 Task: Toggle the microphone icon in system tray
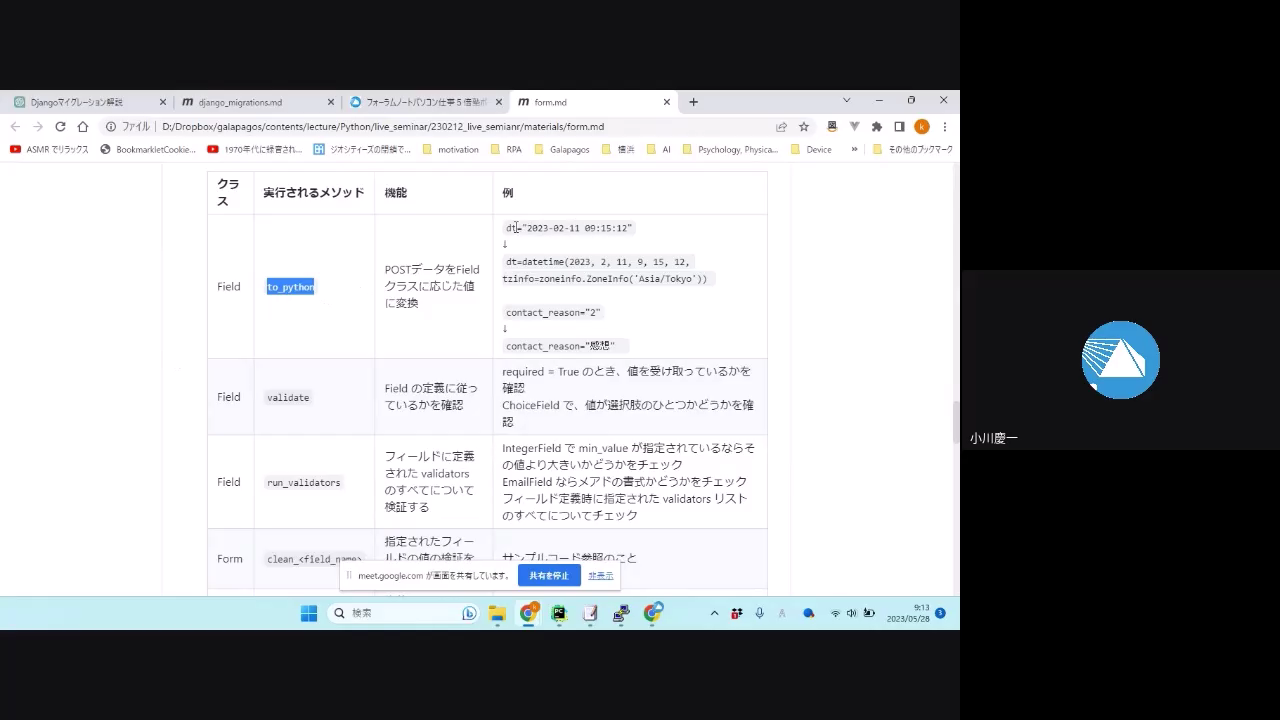point(760,613)
